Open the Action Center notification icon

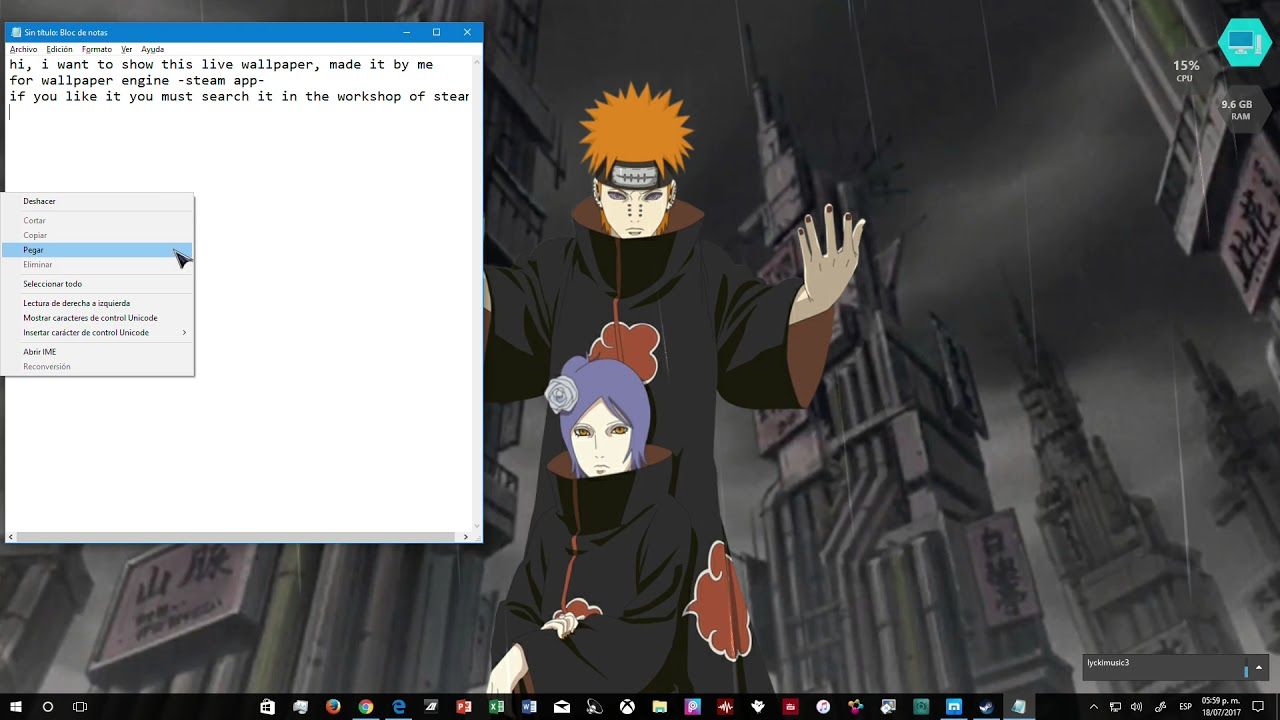[x=1257, y=706]
